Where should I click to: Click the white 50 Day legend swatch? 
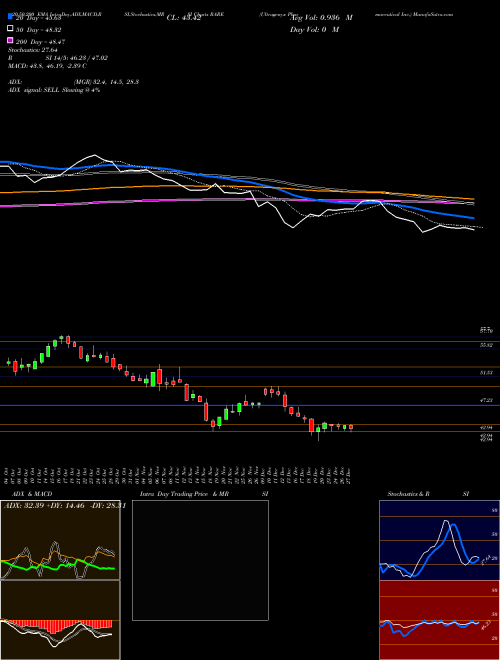10,29
